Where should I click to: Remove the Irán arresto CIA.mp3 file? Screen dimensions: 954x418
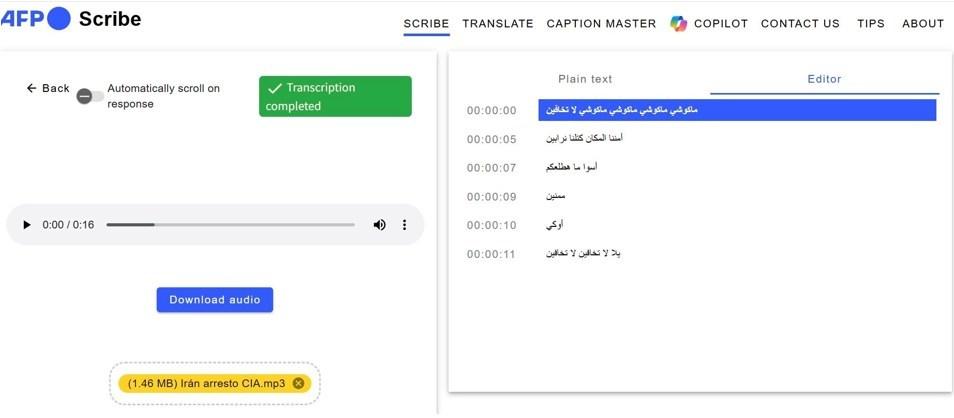299,383
